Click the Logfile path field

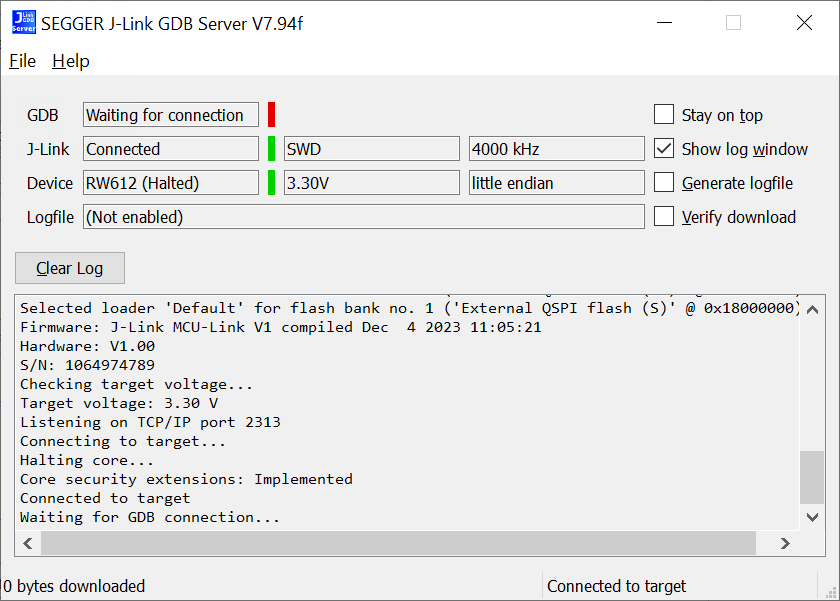(x=363, y=217)
